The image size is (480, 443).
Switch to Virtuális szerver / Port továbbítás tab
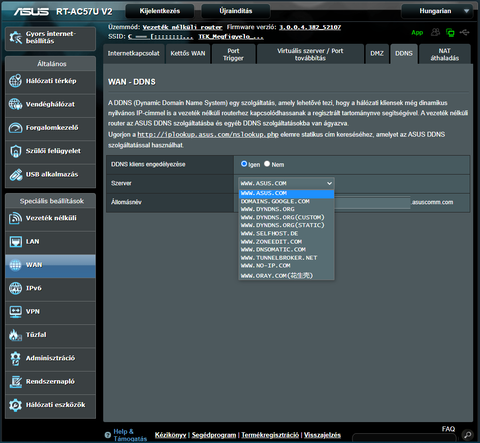click(x=310, y=54)
